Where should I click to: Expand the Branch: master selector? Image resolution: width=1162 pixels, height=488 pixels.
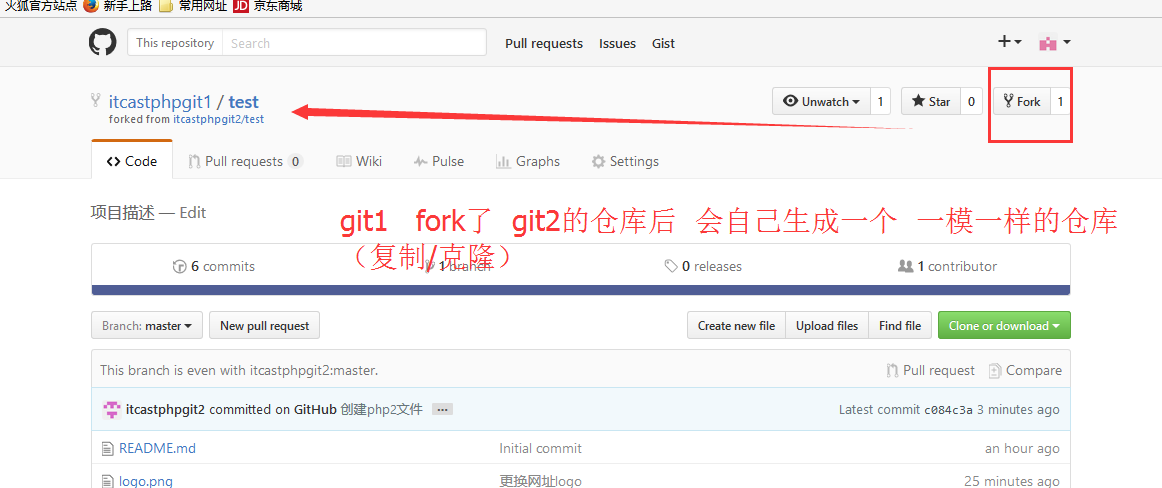point(147,326)
